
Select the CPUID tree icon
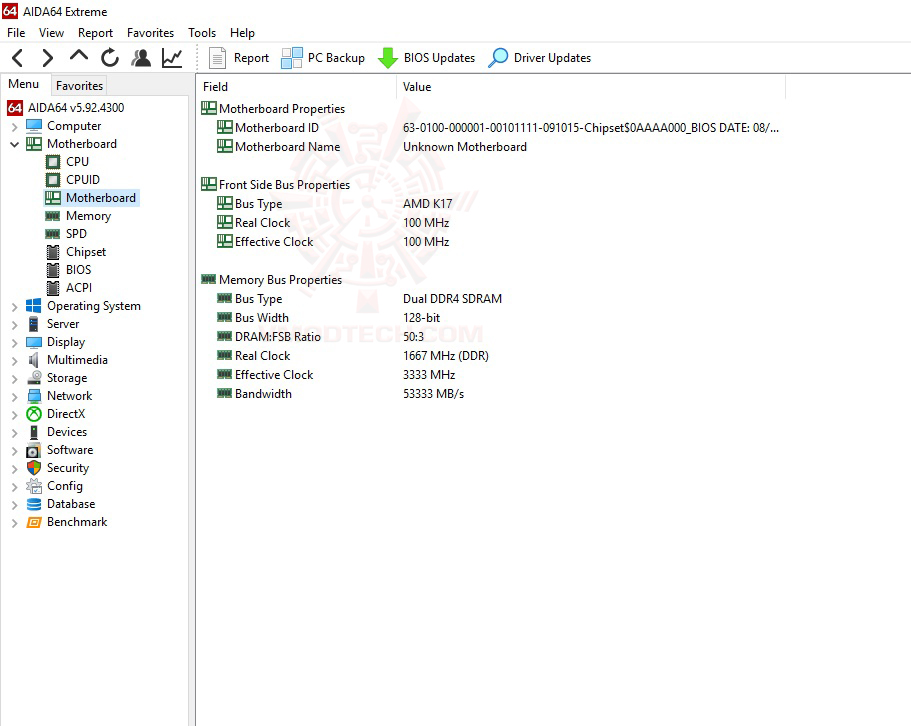(x=53, y=180)
